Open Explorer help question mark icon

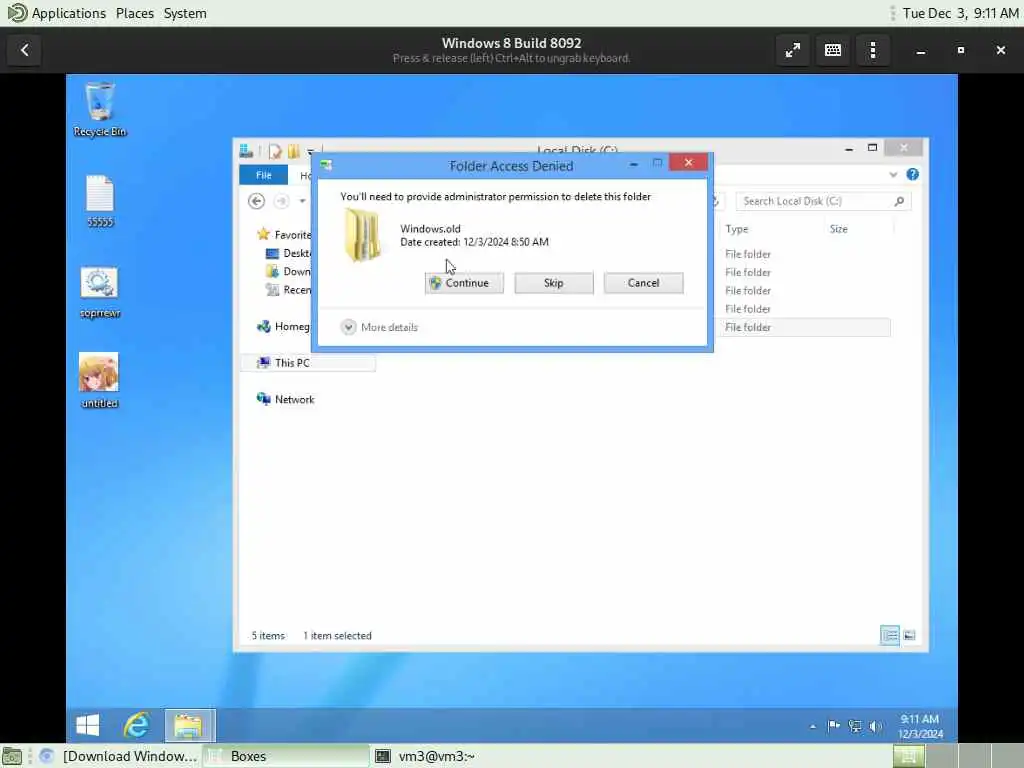912,174
